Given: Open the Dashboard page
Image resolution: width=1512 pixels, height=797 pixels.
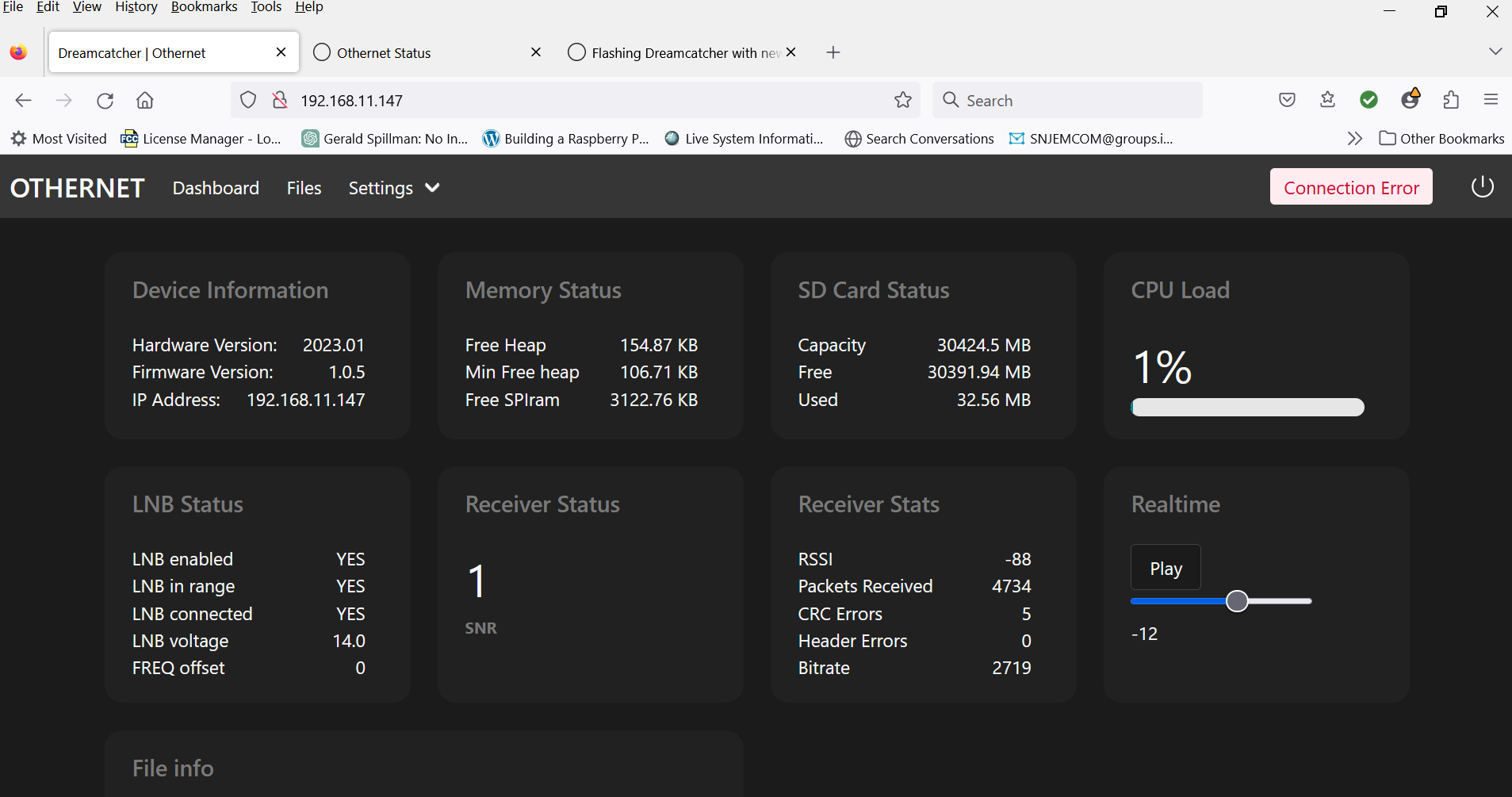Looking at the screenshot, I should [x=216, y=188].
